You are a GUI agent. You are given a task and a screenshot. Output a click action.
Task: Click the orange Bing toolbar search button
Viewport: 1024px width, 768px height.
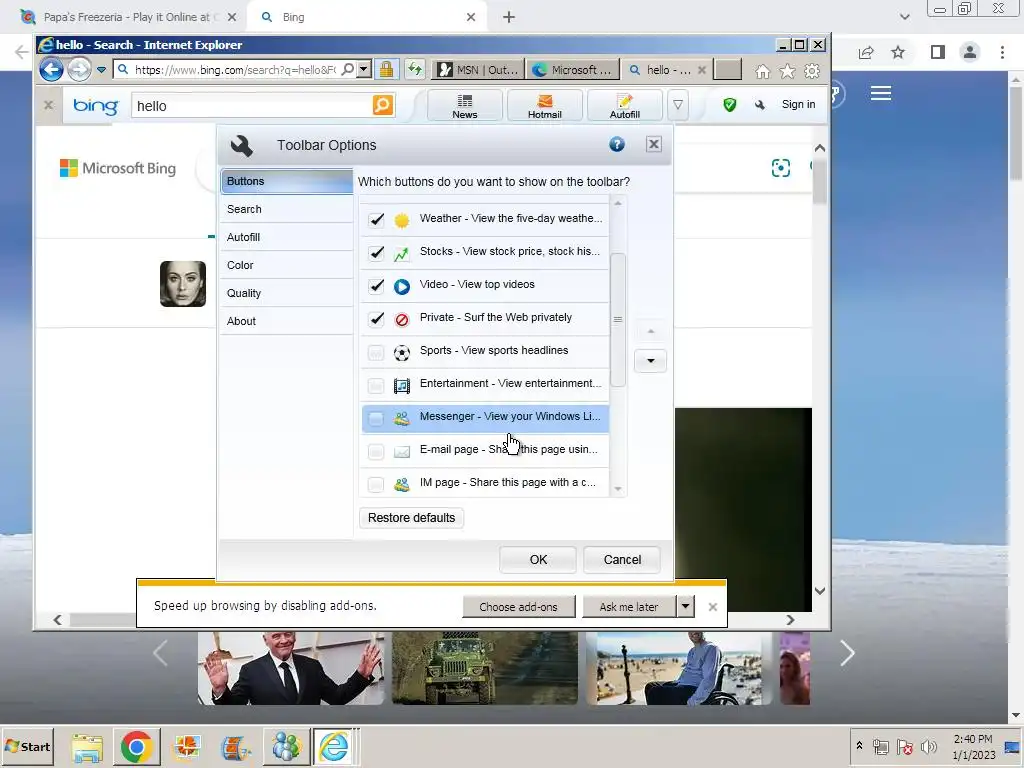(383, 104)
